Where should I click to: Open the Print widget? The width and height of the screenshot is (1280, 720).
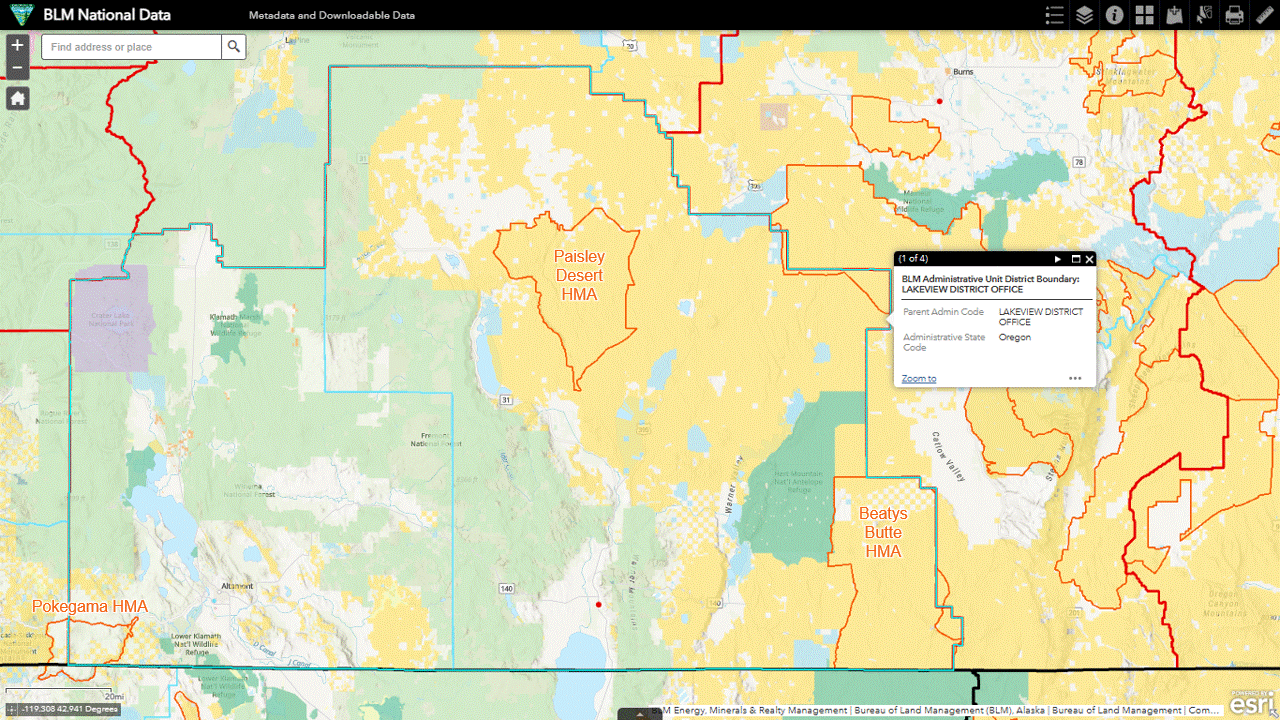click(x=1234, y=15)
